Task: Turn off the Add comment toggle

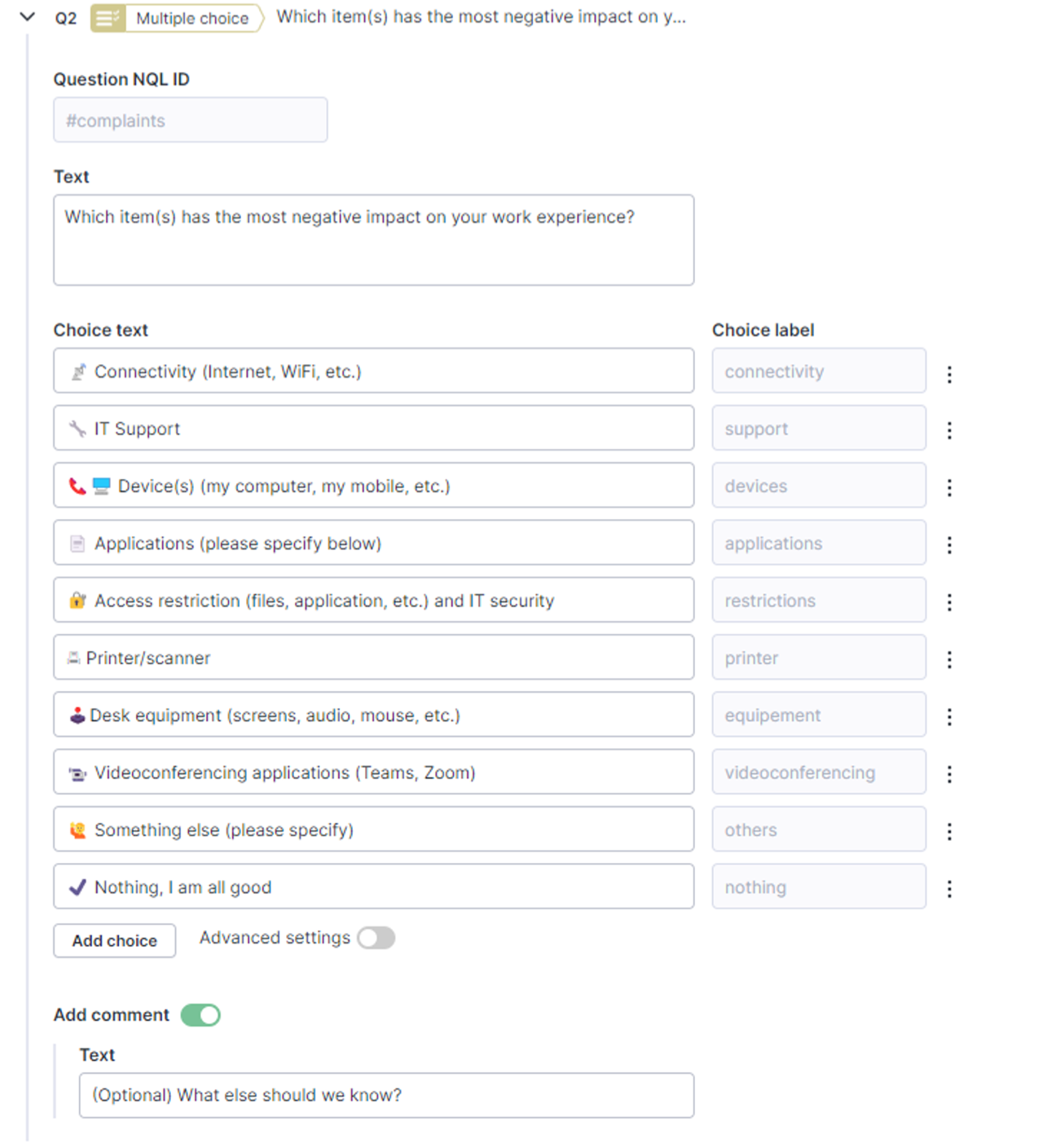Action: pyautogui.click(x=200, y=1015)
